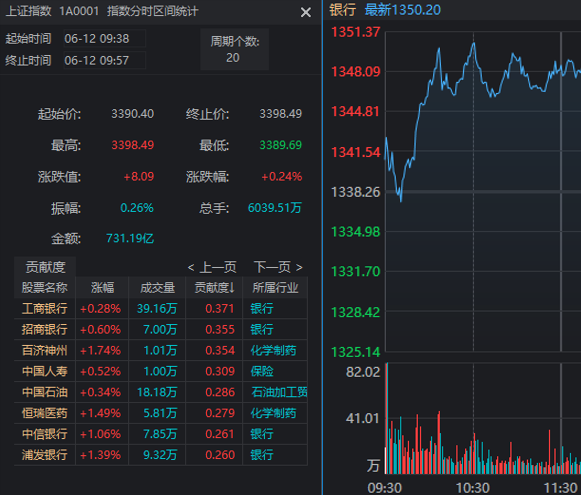This screenshot has height=495, width=581.
Task: Go to previous page with 上一页
Action: pos(212,267)
